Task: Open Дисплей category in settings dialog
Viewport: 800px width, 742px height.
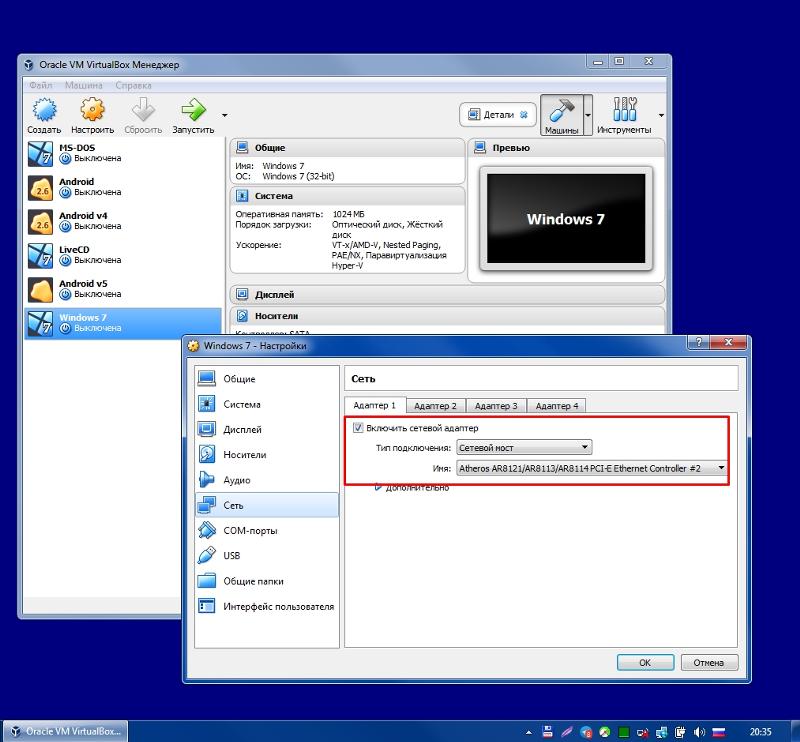Action: (x=267, y=430)
